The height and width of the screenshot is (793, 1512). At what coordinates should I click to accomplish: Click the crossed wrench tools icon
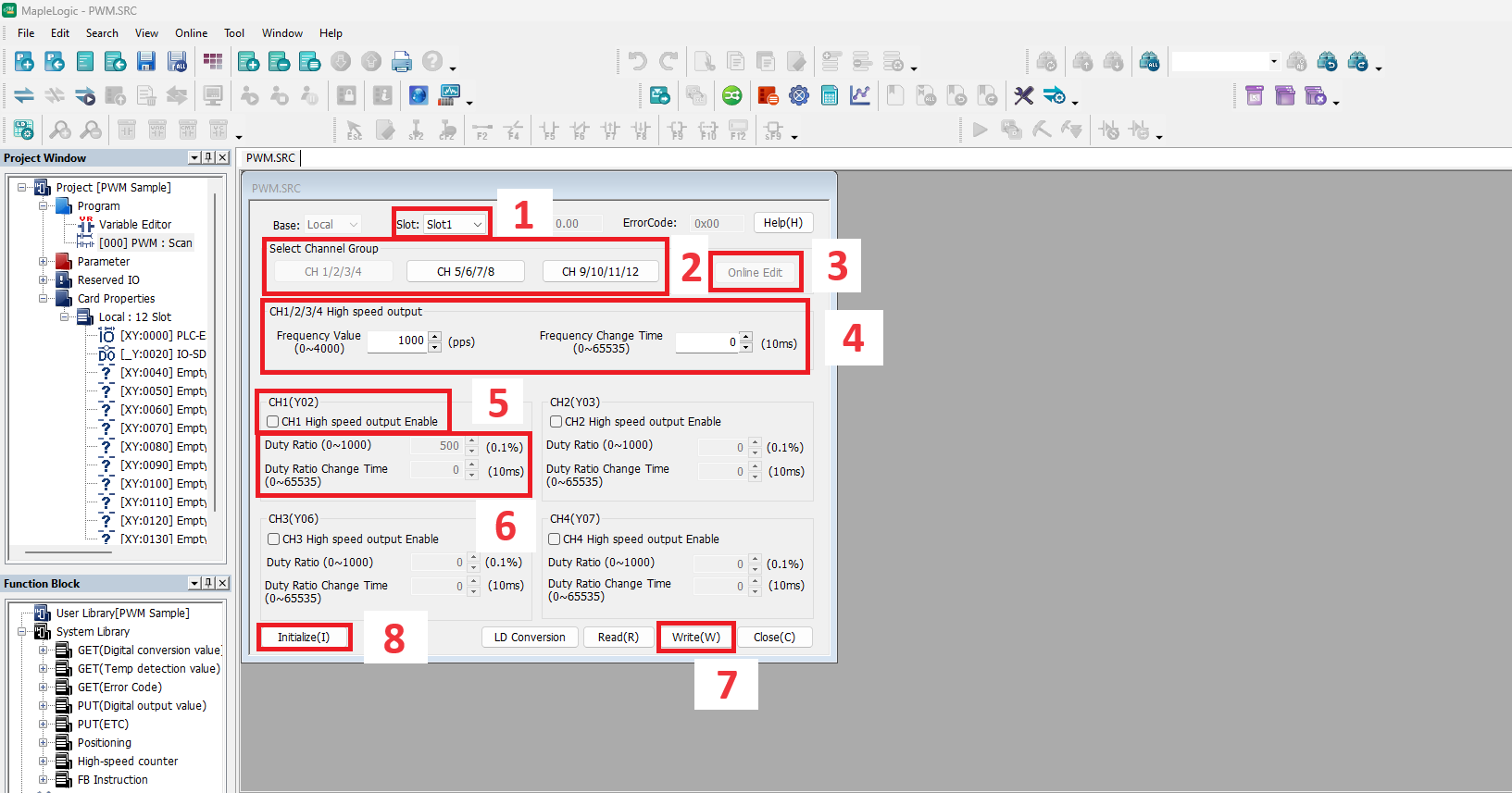point(1023,95)
